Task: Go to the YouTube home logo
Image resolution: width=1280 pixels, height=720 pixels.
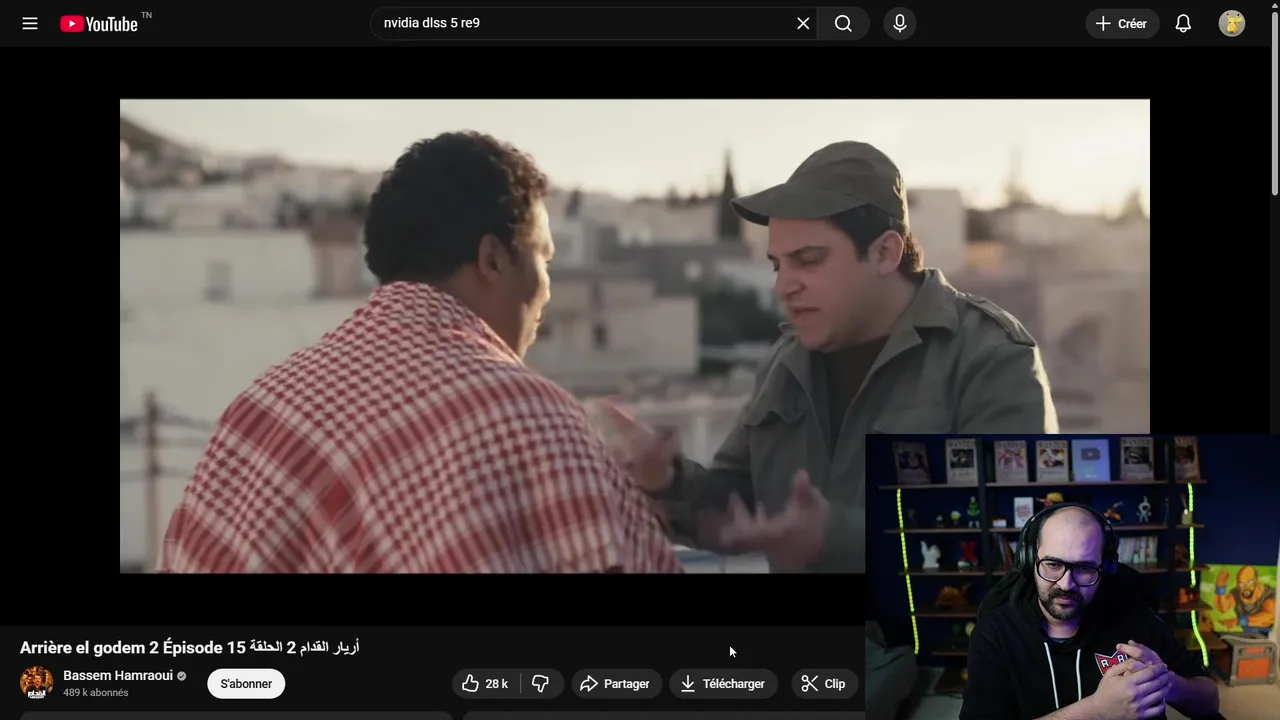Action: point(99,24)
